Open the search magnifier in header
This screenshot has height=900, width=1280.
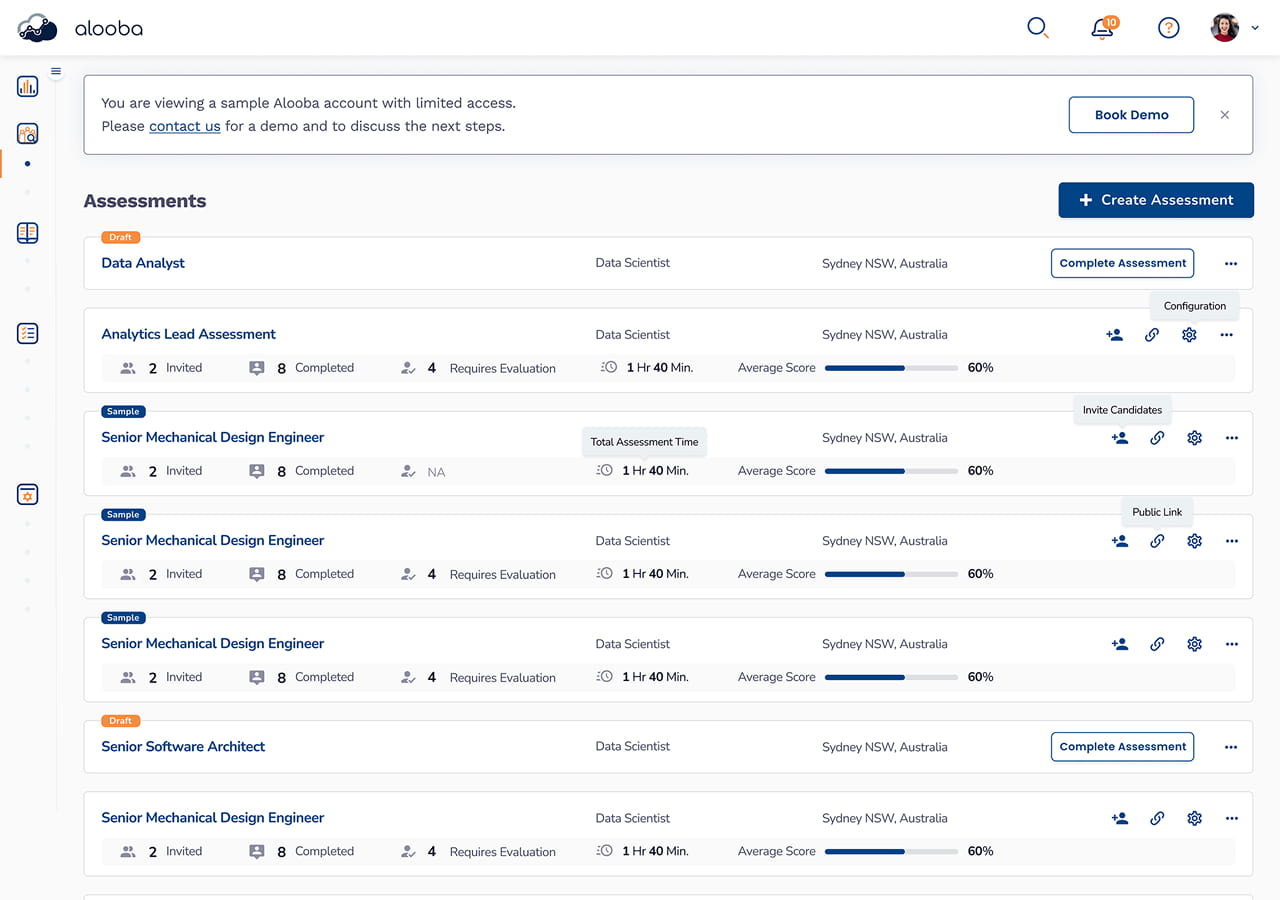pyautogui.click(x=1038, y=28)
